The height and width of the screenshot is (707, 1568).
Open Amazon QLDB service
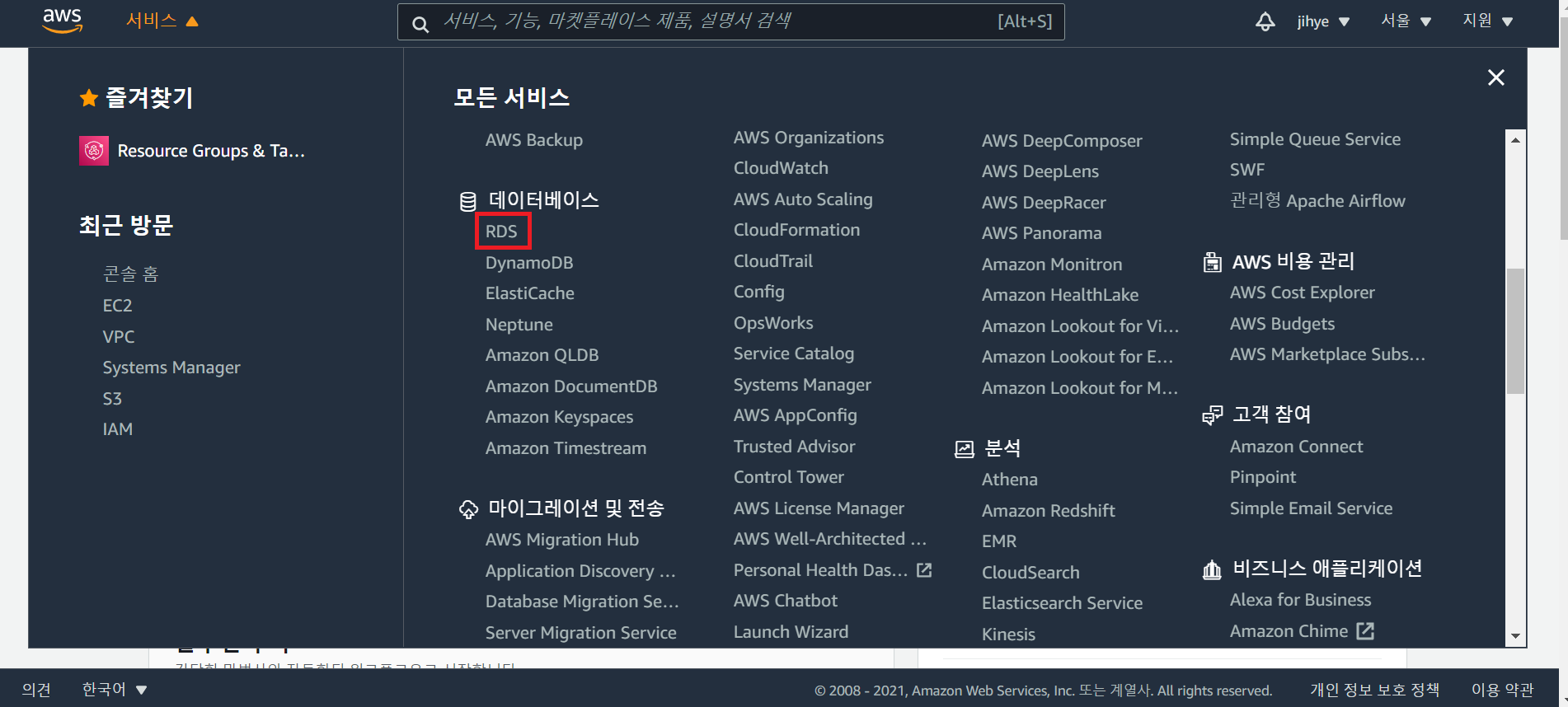pyautogui.click(x=542, y=355)
